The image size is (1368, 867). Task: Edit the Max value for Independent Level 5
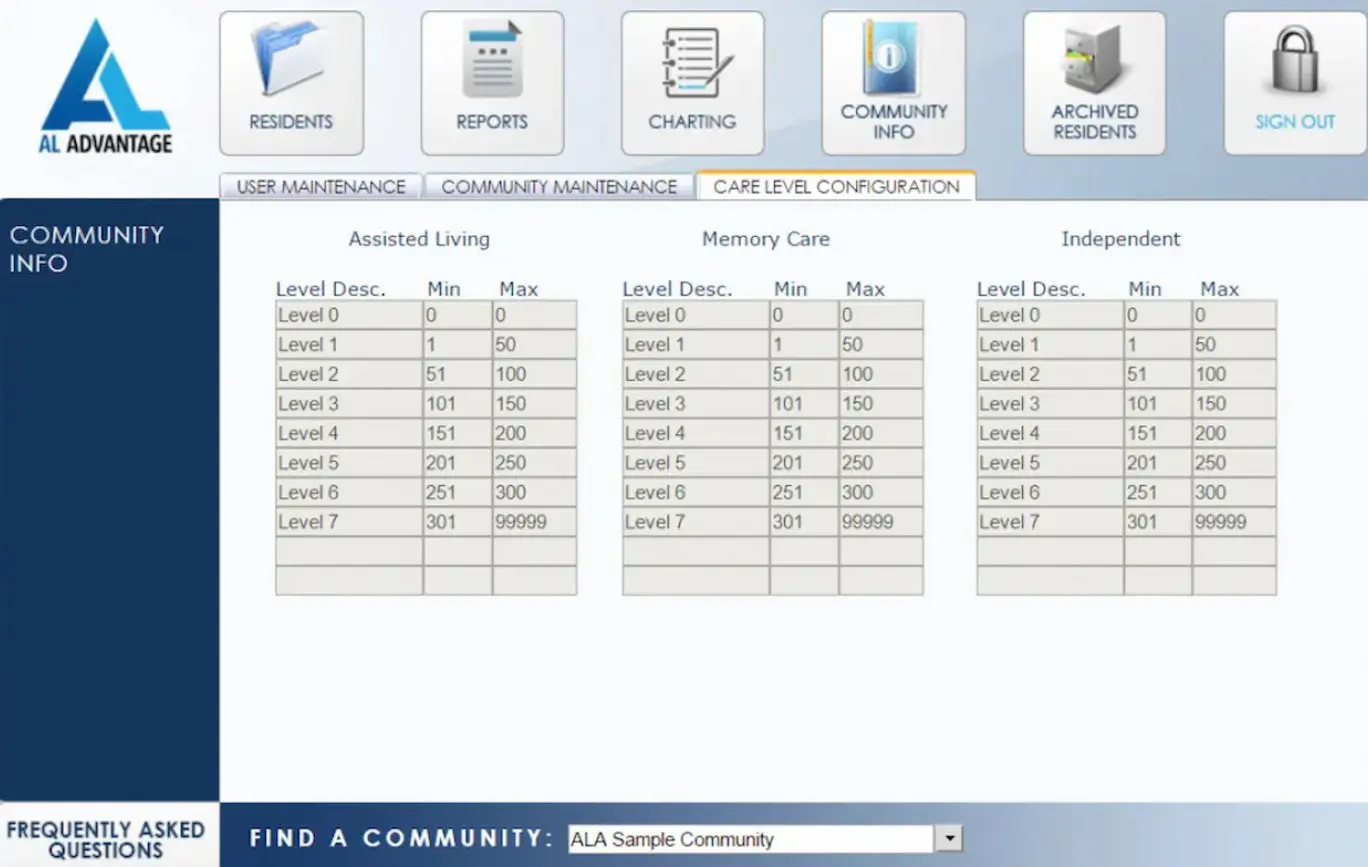1234,462
